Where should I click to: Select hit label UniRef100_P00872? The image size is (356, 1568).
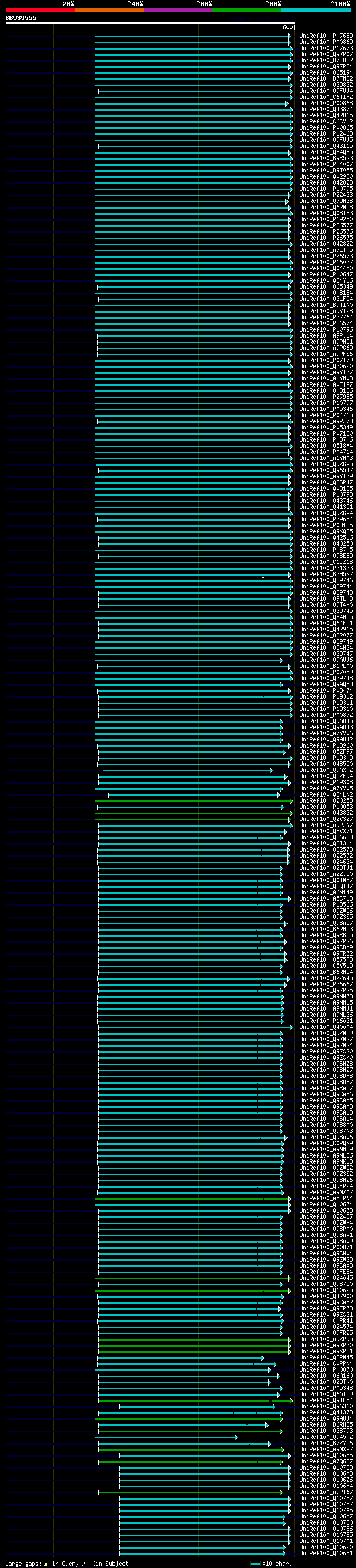(x=325, y=715)
